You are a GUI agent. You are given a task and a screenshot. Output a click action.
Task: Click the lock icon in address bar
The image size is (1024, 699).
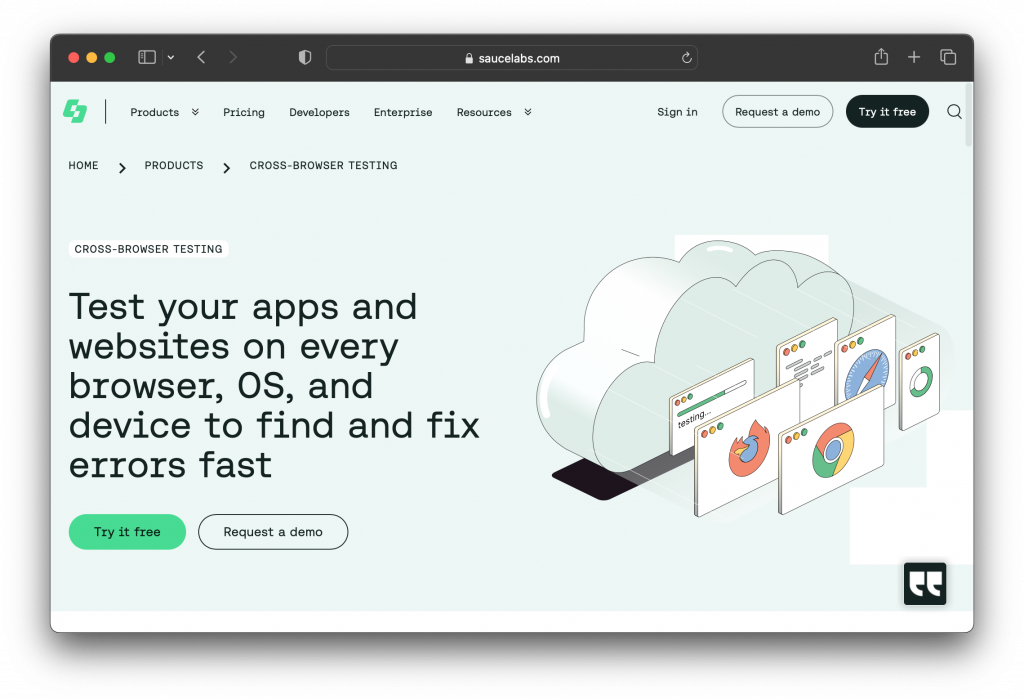(x=469, y=58)
